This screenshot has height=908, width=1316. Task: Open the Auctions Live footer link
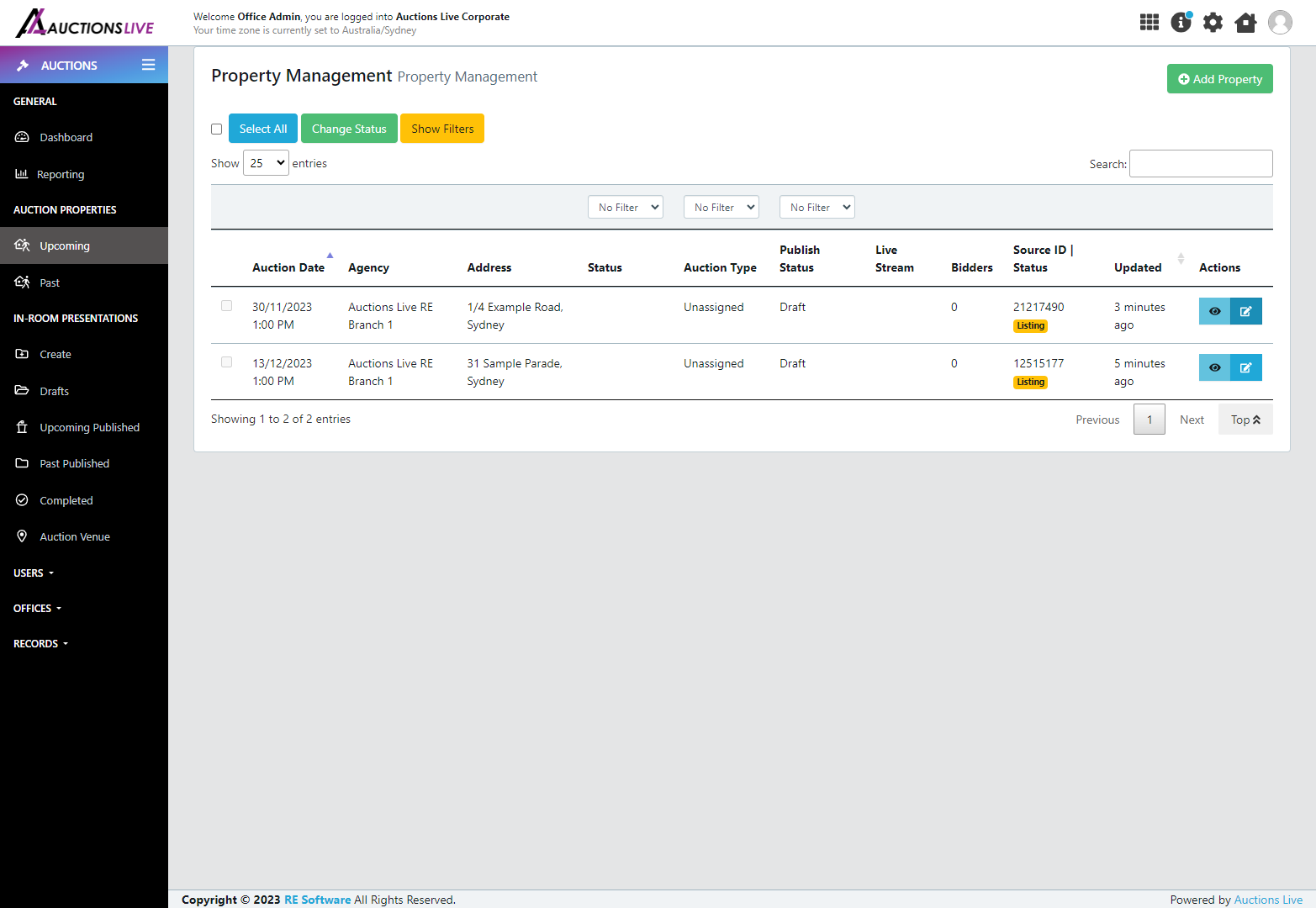pos(1268,900)
